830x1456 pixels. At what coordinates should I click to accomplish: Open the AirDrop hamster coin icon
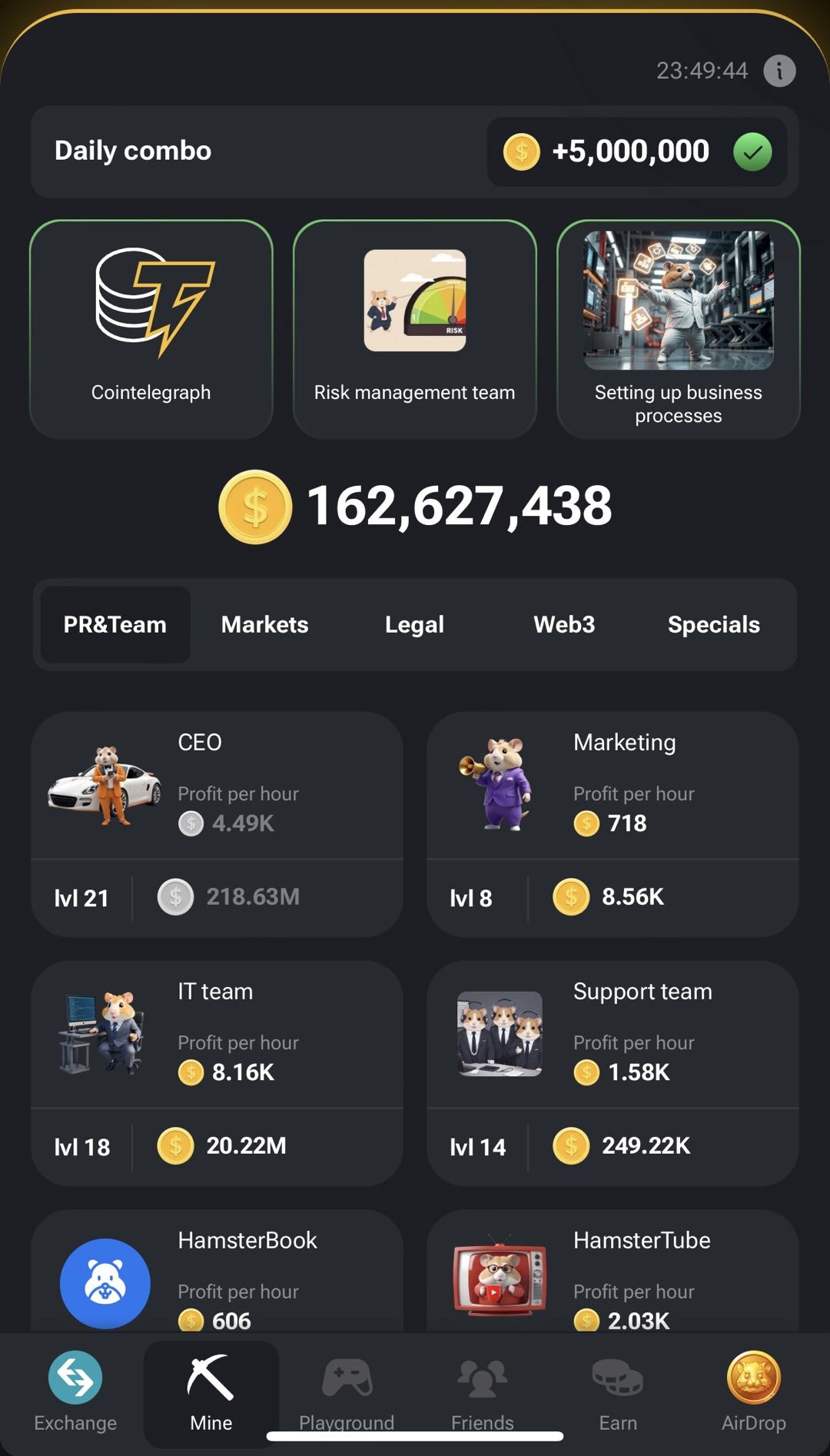point(754,1377)
